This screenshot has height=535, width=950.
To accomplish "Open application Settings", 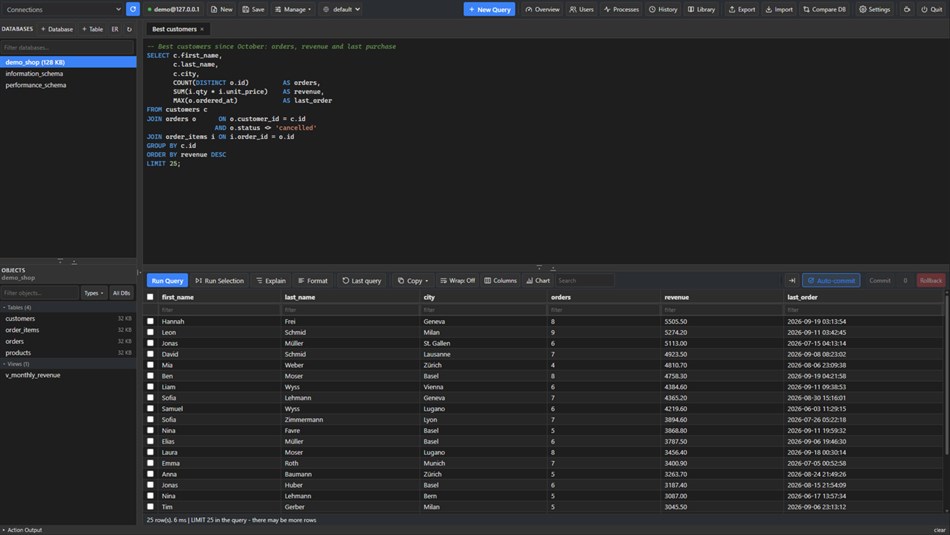I will [874, 9].
